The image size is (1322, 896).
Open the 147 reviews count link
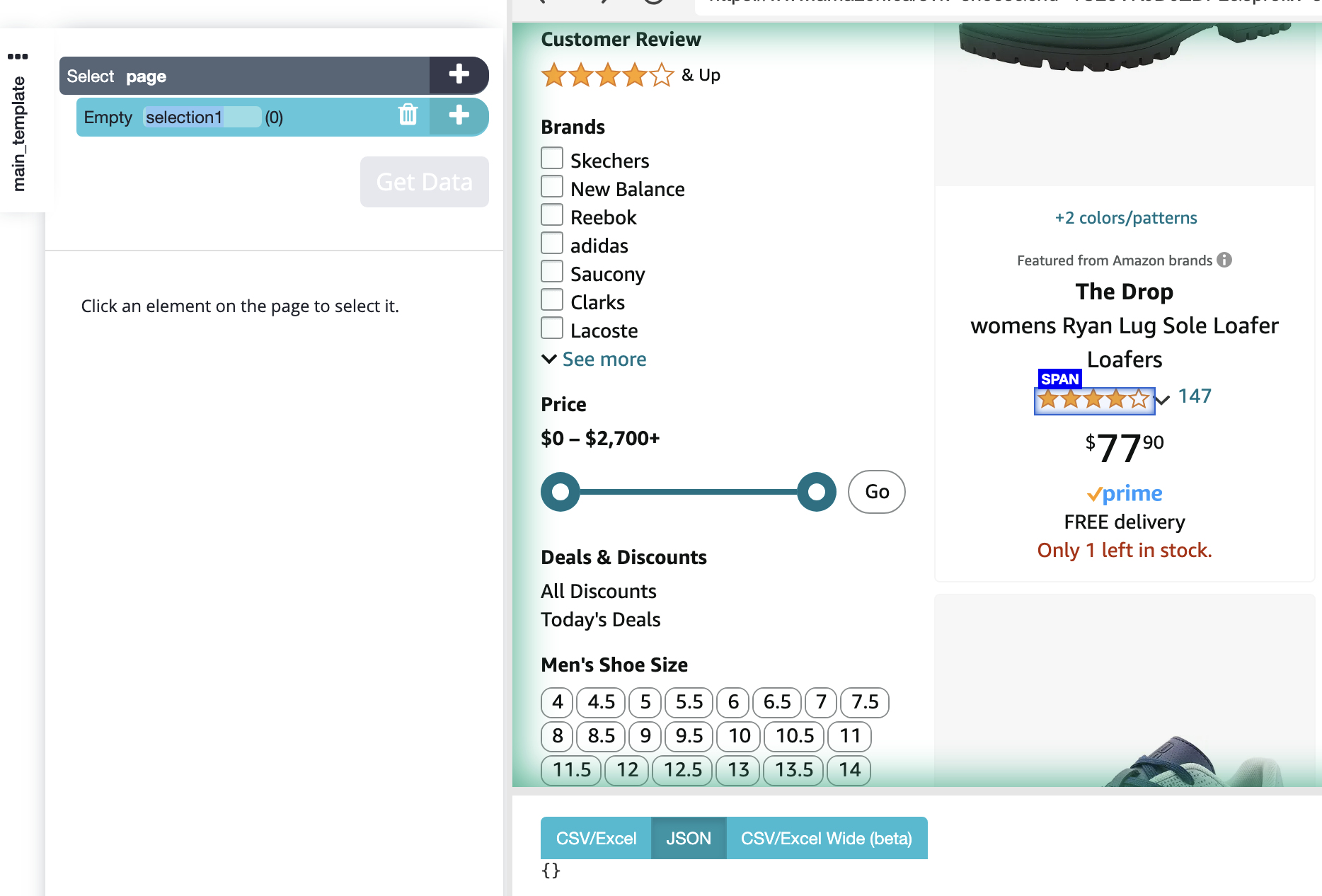coord(1195,396)
